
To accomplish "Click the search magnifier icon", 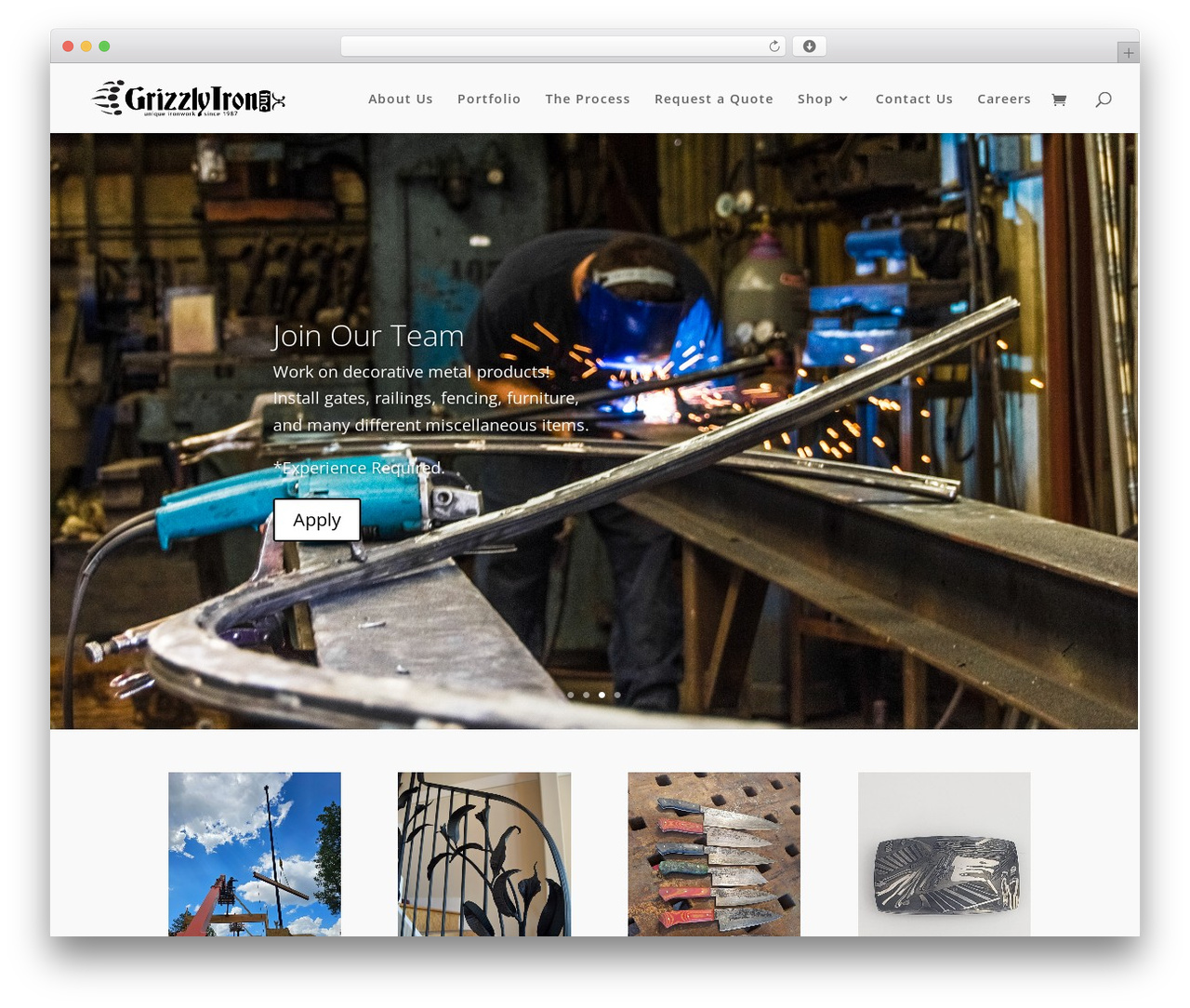I will (1104, 99).
